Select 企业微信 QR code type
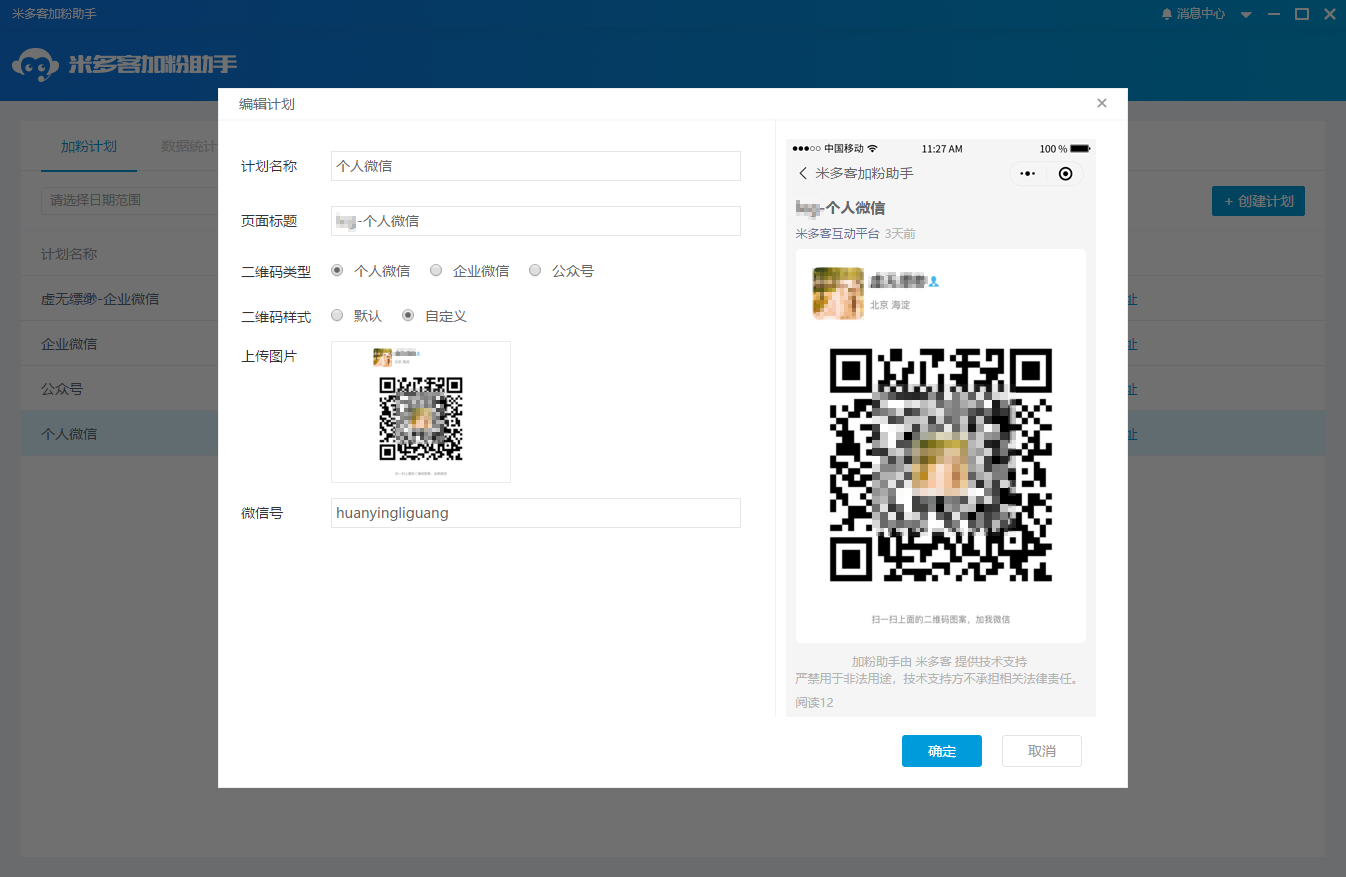Screen dimensions: 1346x877 (436, 270)
